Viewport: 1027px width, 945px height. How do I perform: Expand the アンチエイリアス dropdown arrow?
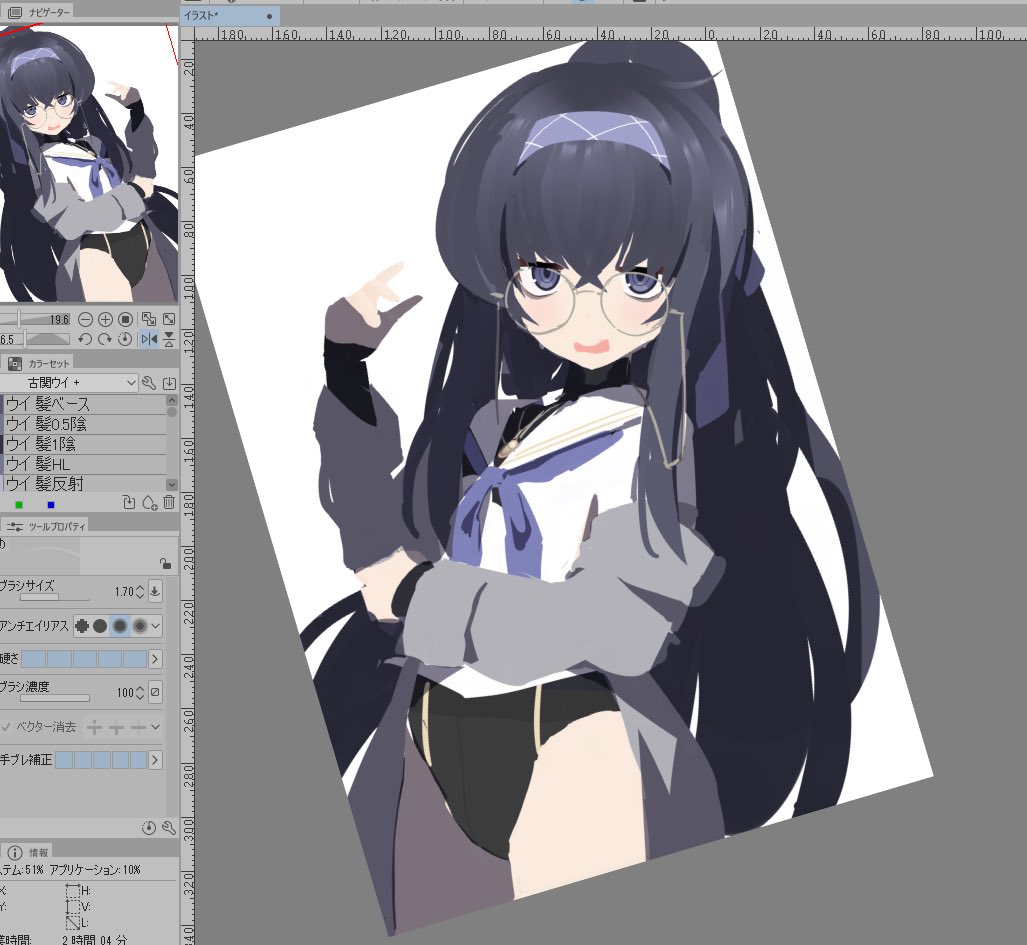coord(155,626)
